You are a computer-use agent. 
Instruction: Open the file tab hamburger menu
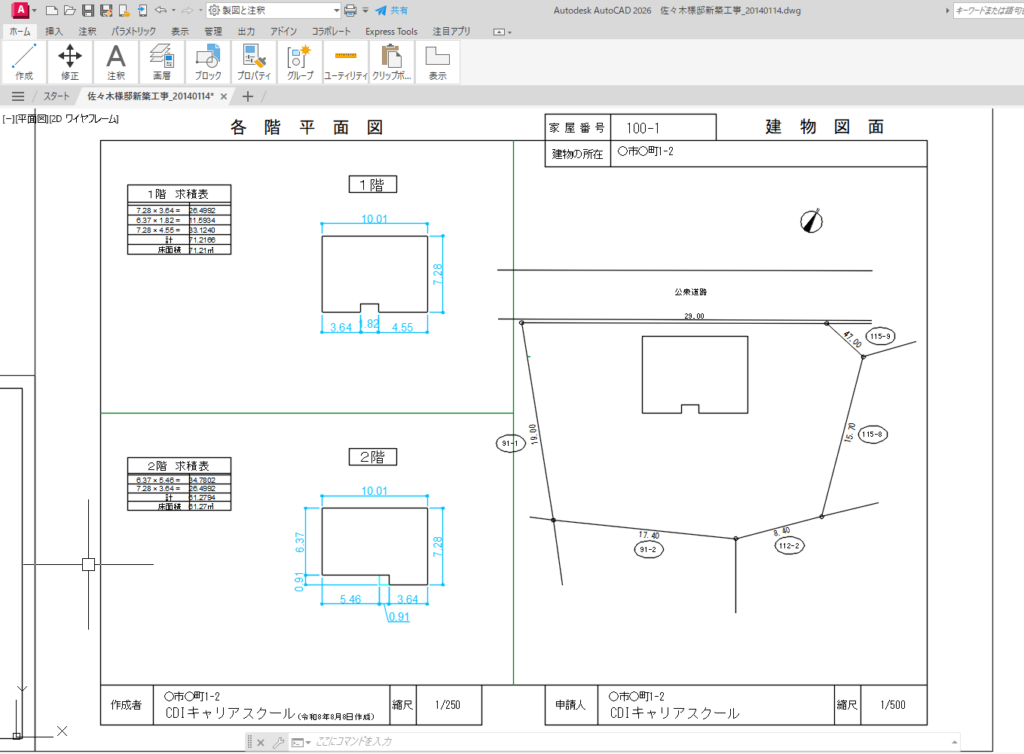(18, 97)
